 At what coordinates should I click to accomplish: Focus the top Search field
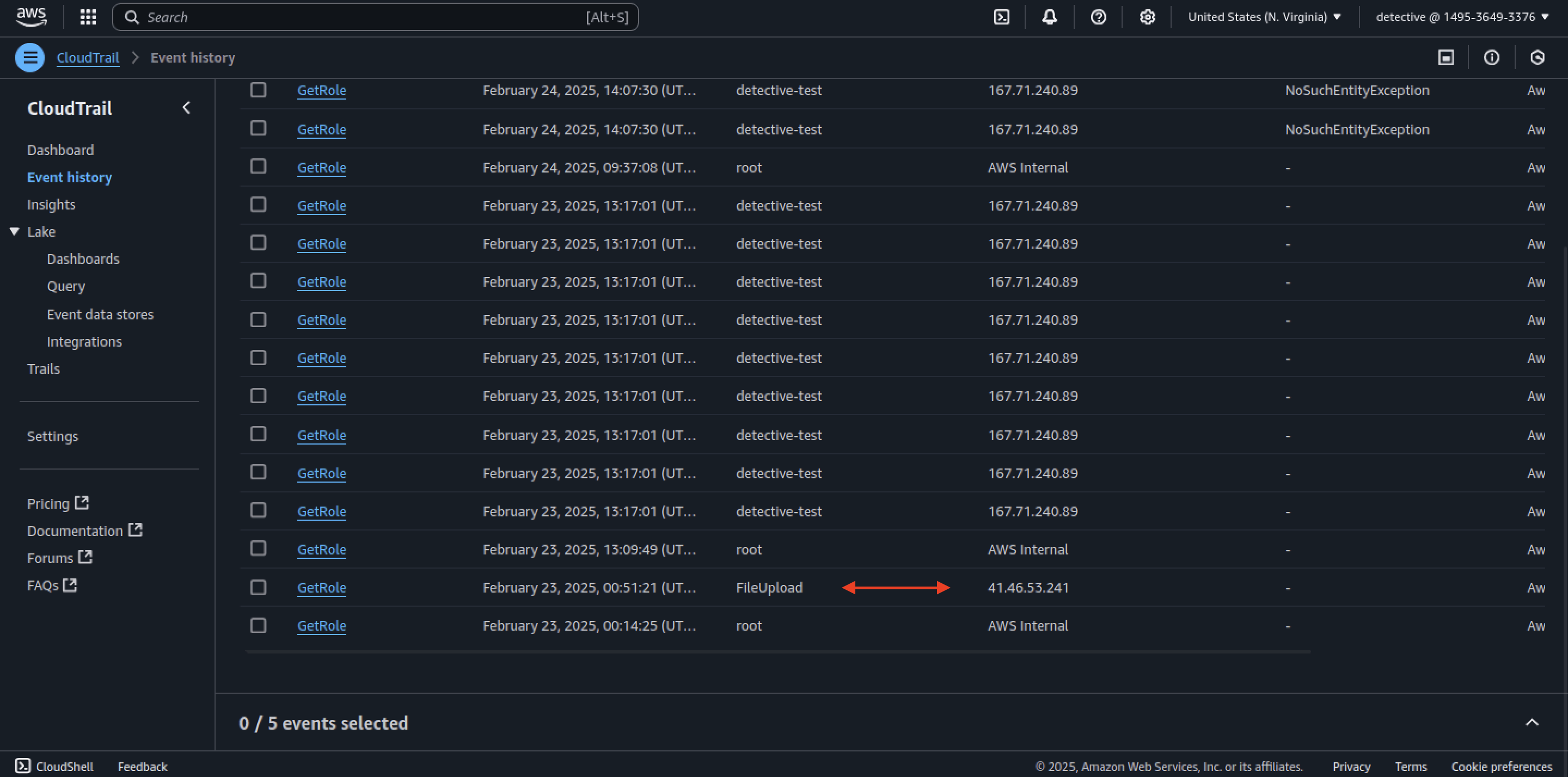click(376, 17)
